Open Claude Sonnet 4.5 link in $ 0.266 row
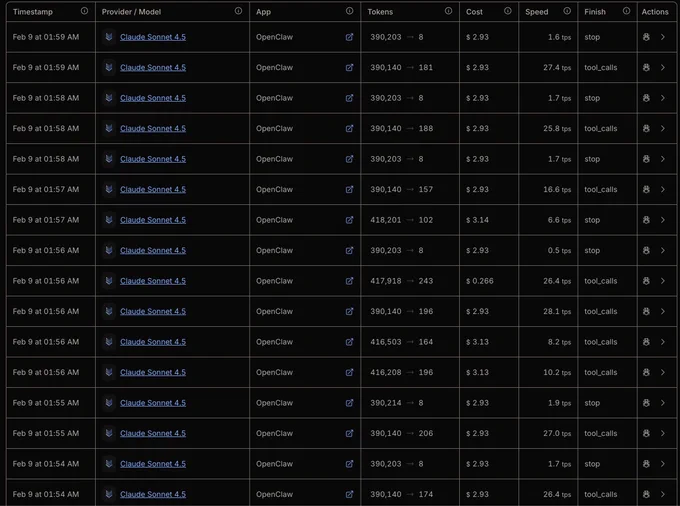680x506 pixels. click(x=153, y=281)
